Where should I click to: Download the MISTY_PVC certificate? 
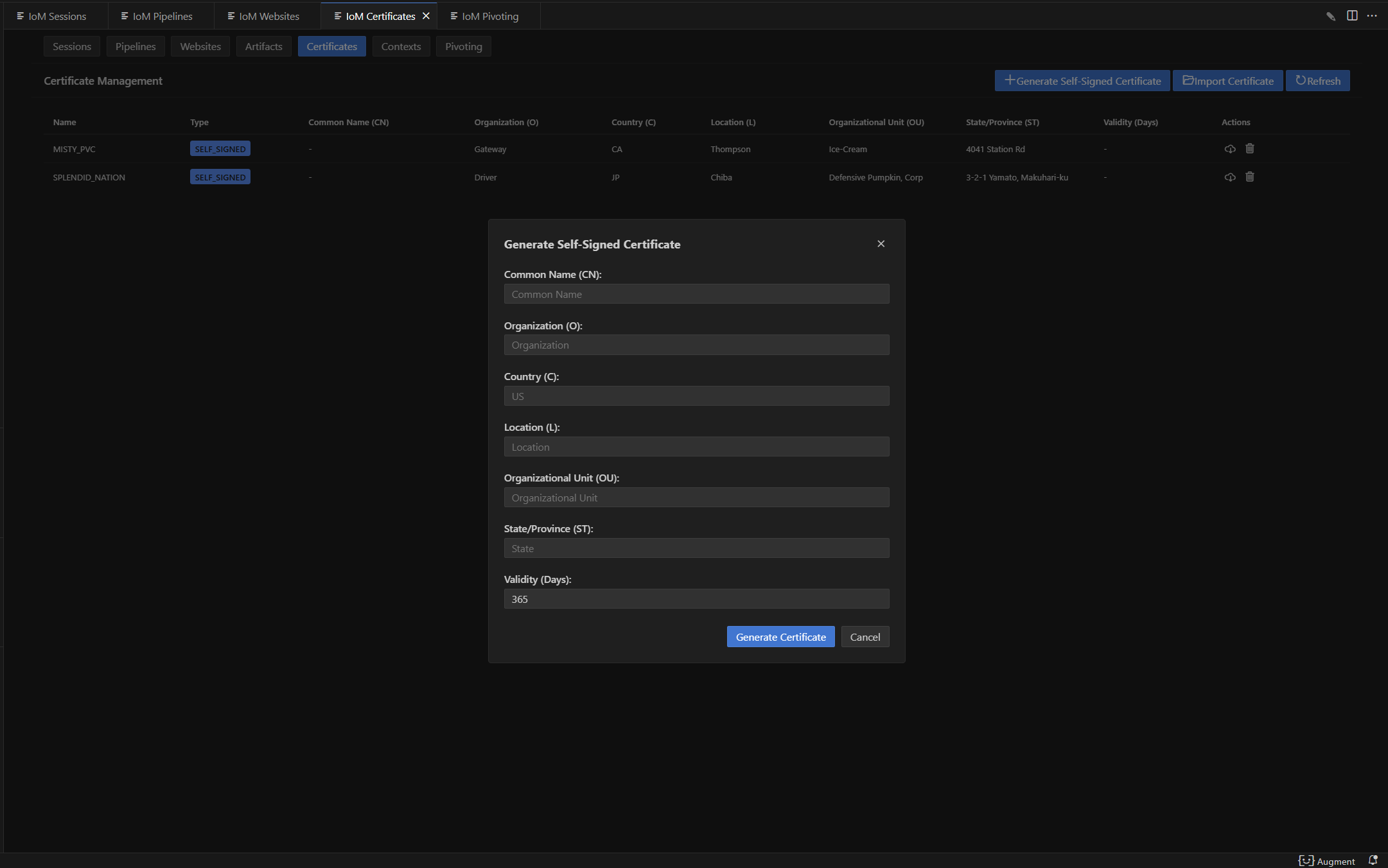tap(1230, 149)
